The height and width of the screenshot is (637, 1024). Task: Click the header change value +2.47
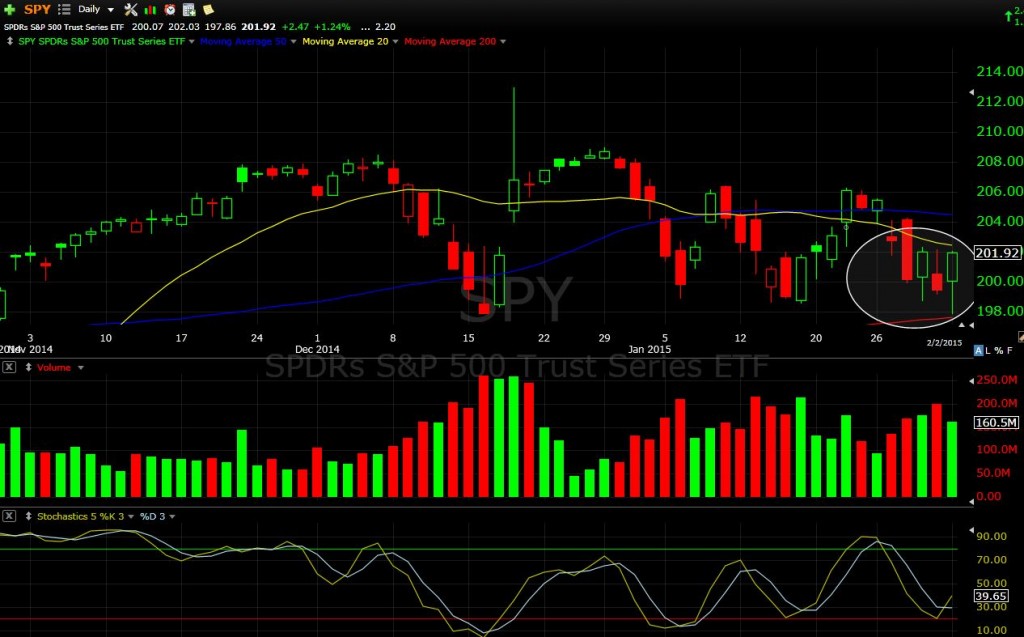point(295,27)
